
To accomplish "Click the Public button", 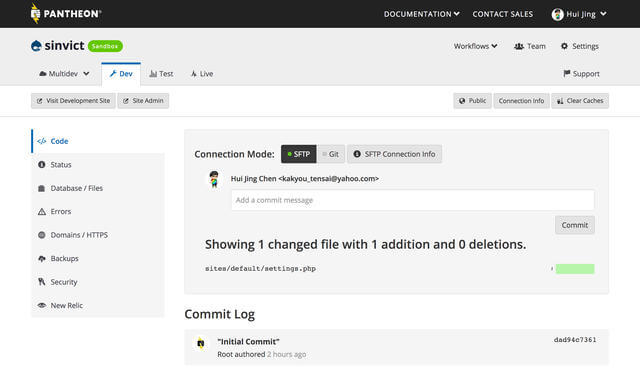I will 472,101.
